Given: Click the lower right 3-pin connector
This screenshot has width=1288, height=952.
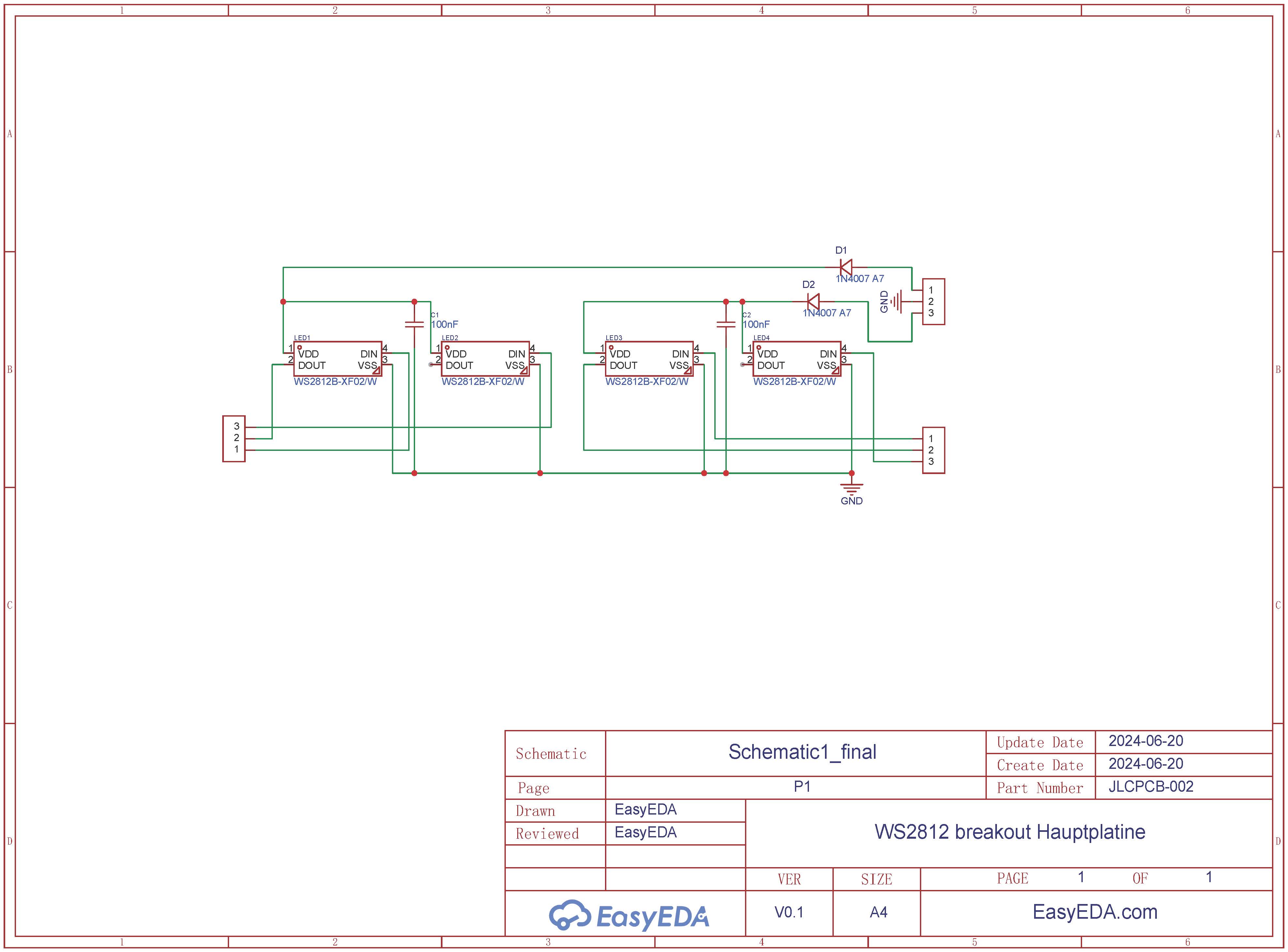Looking at the screenshot, I should pos(933,450).
